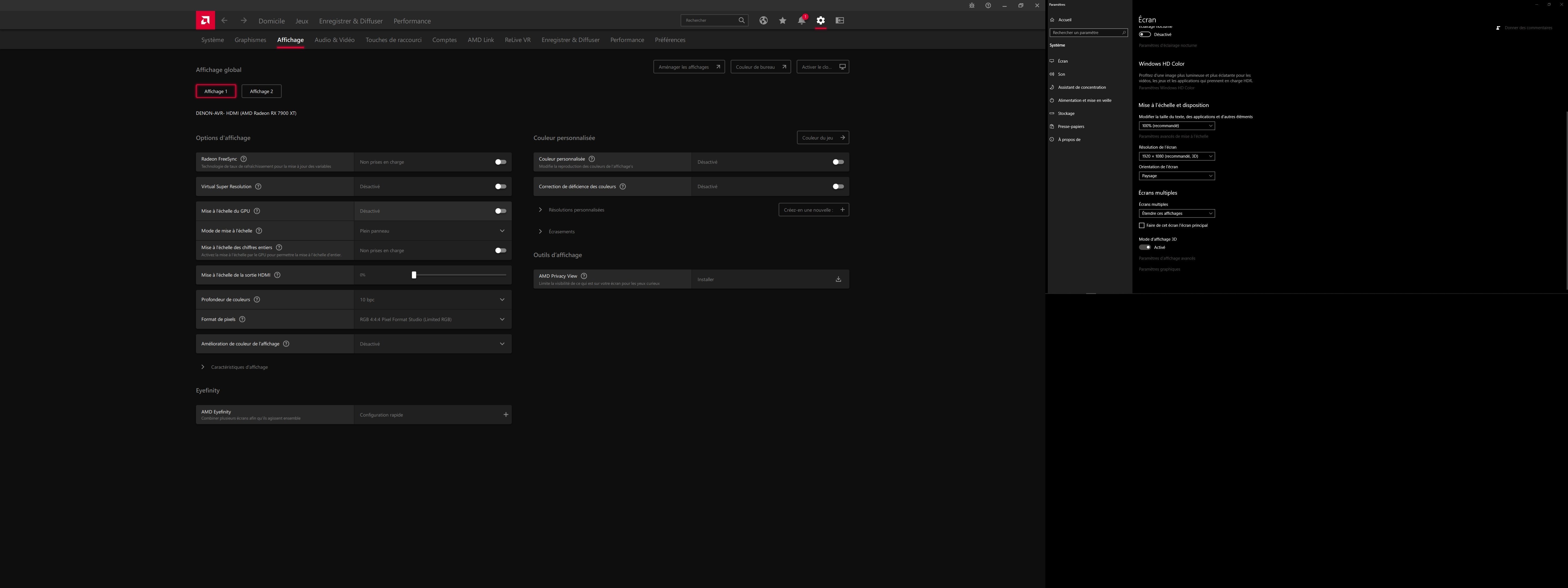
Task: Click Créez-en une nouvelle button
Action: coord(814,209)
